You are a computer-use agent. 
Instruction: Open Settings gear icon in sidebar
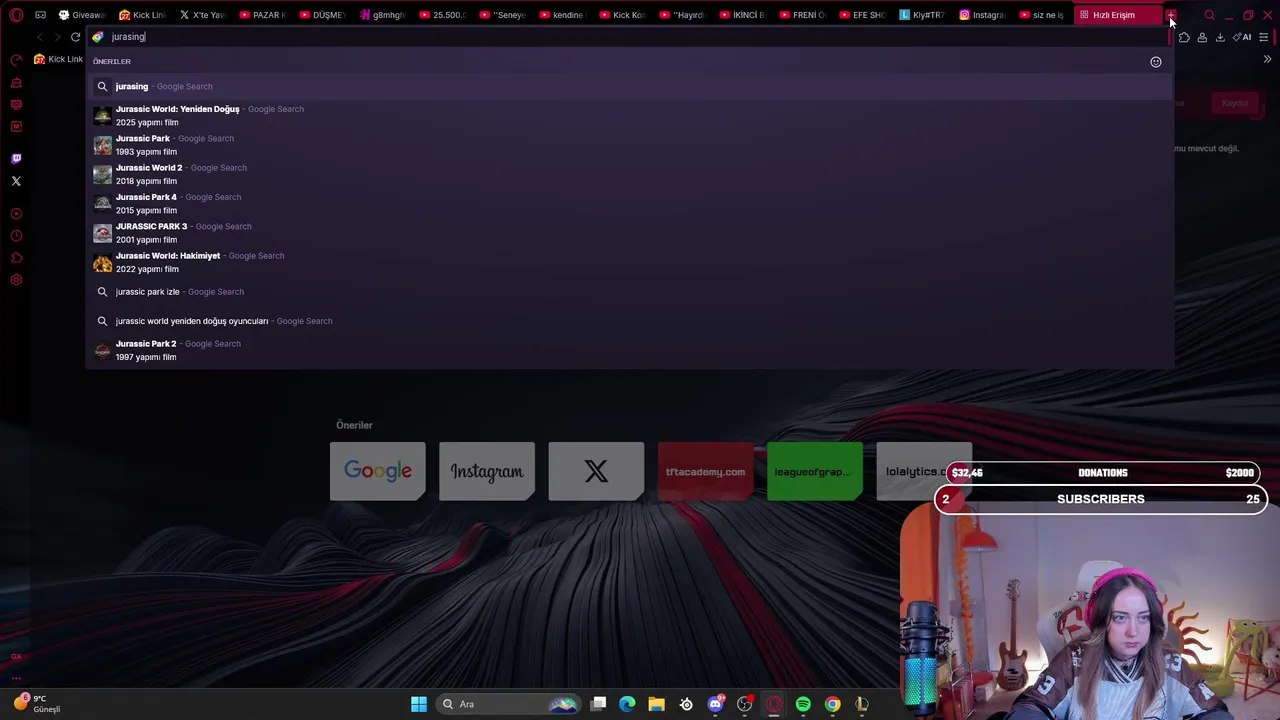point(16,280)
